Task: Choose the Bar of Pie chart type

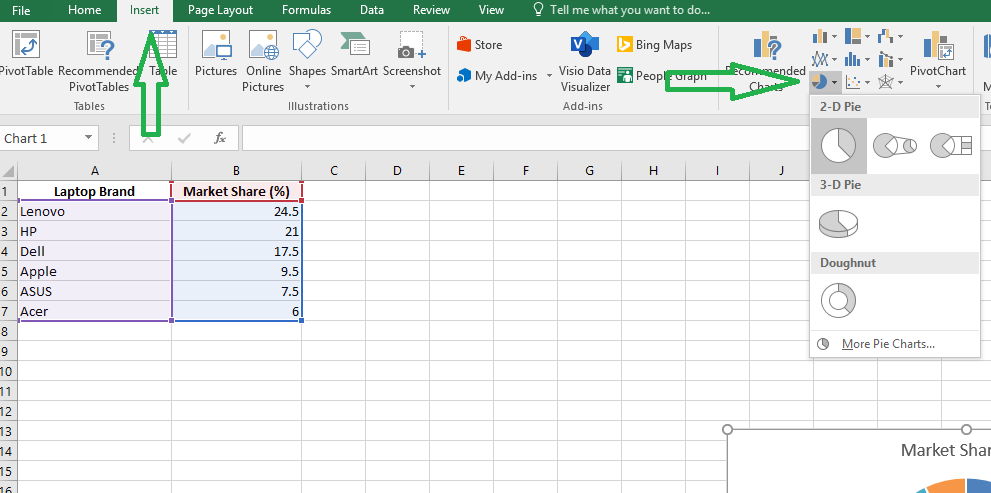Action: 950,146
